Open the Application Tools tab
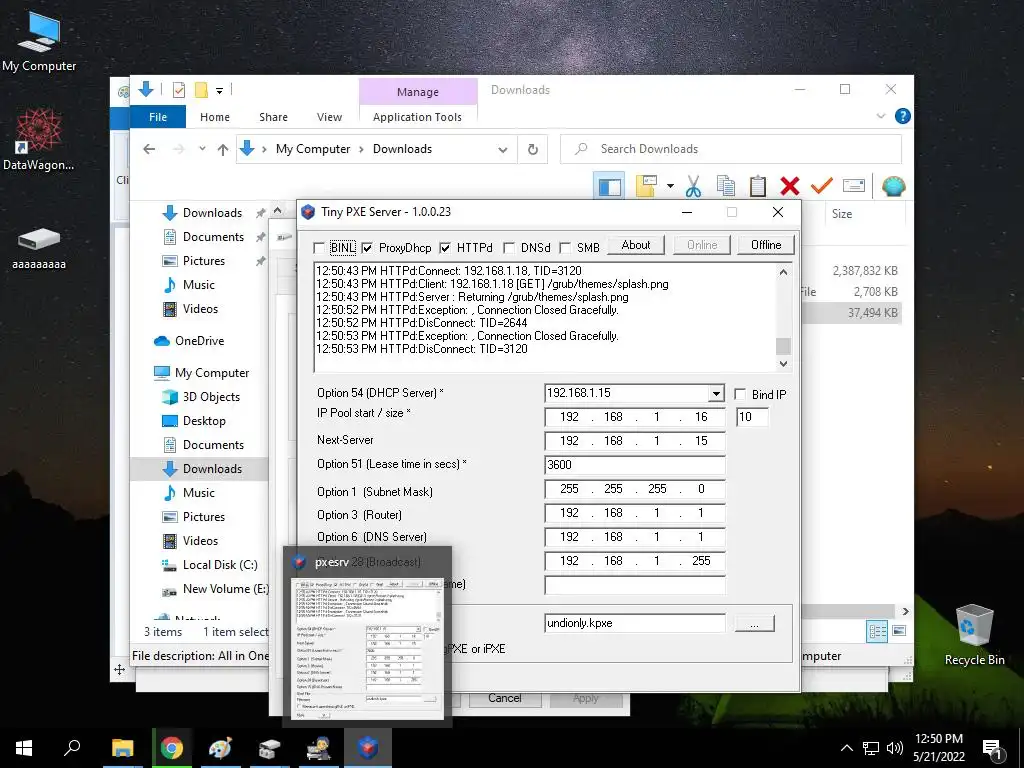 click(417, 117)
